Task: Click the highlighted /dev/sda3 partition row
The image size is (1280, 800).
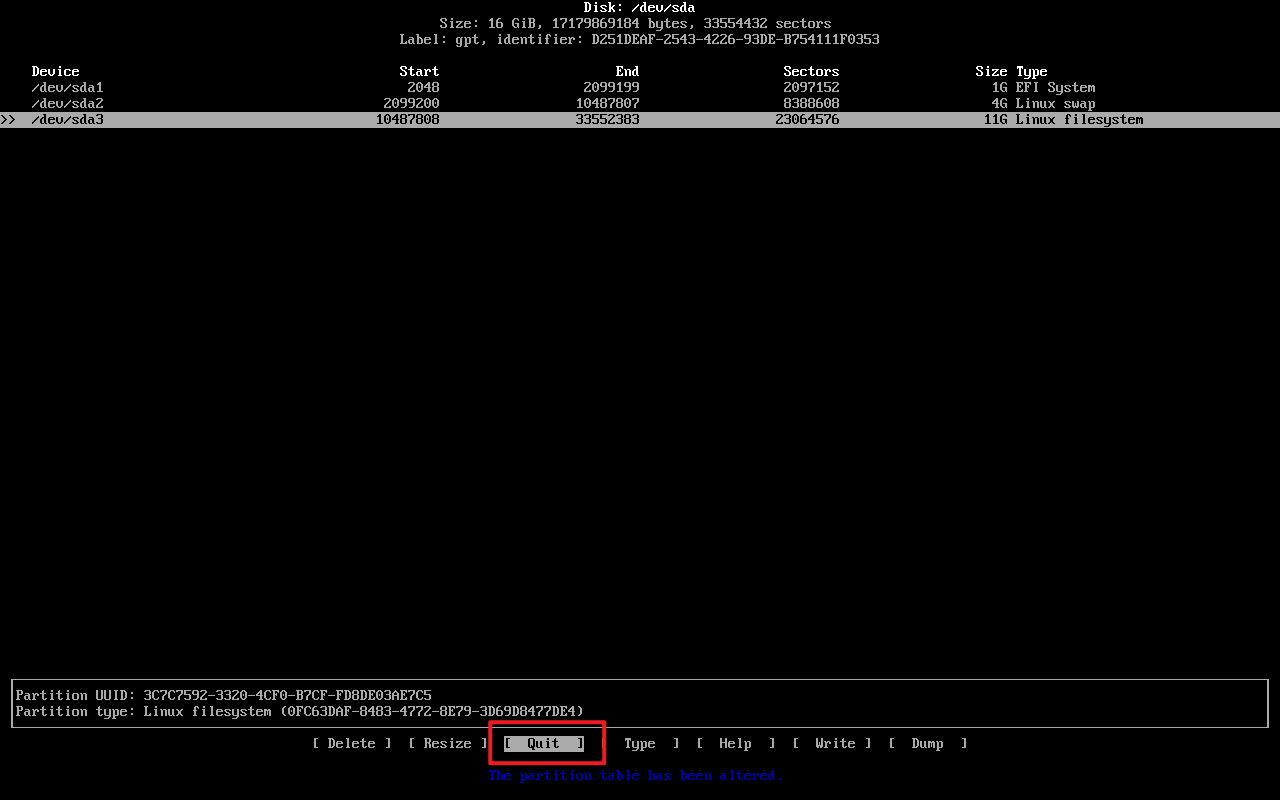Action: pyautogui.click(x=67, y=119)
